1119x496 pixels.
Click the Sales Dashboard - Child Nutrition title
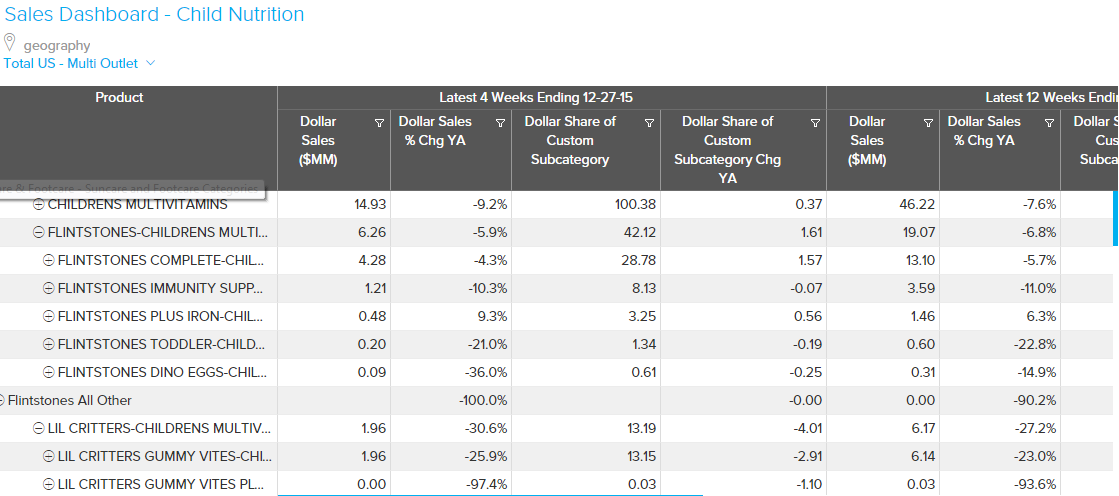(x=154, y=14)
